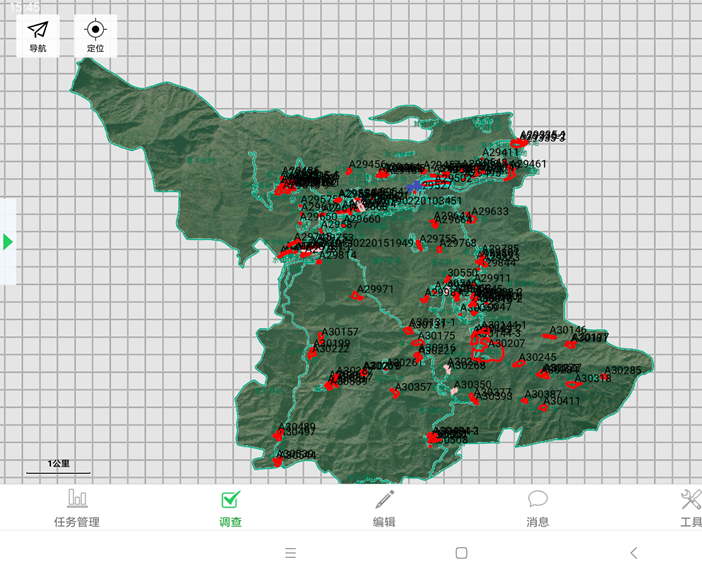Open Android recent apps menu
This screenshot has width=702, height=576.
point(291,553)
